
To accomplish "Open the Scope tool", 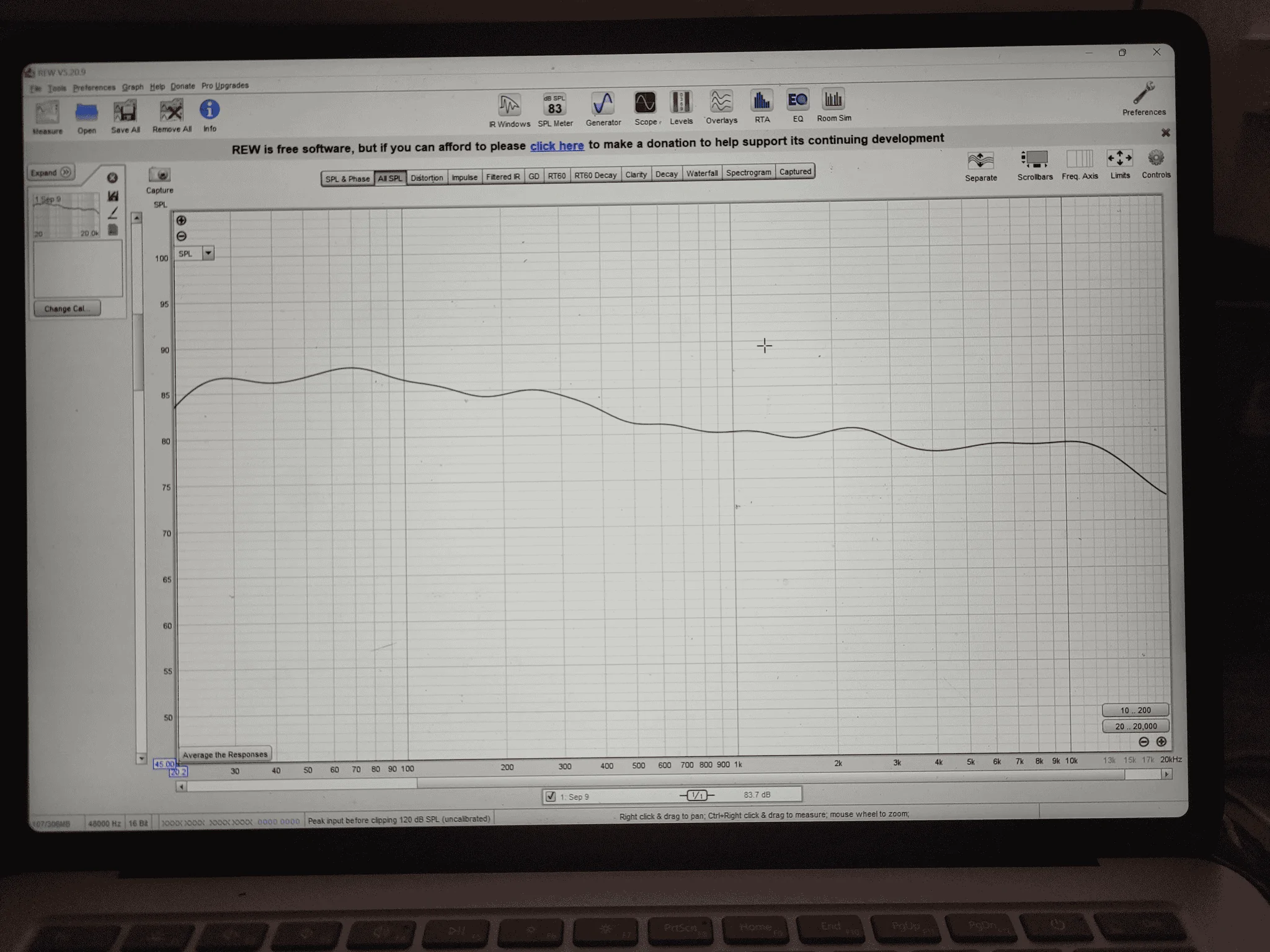I will [646, 108].
